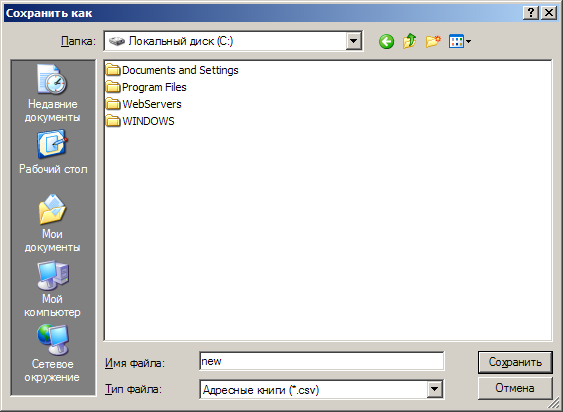Image resolution: width=563 pixels, height=412 pixels.
Task: Go back using the green arrow icon
Action: tap(386, 42)
